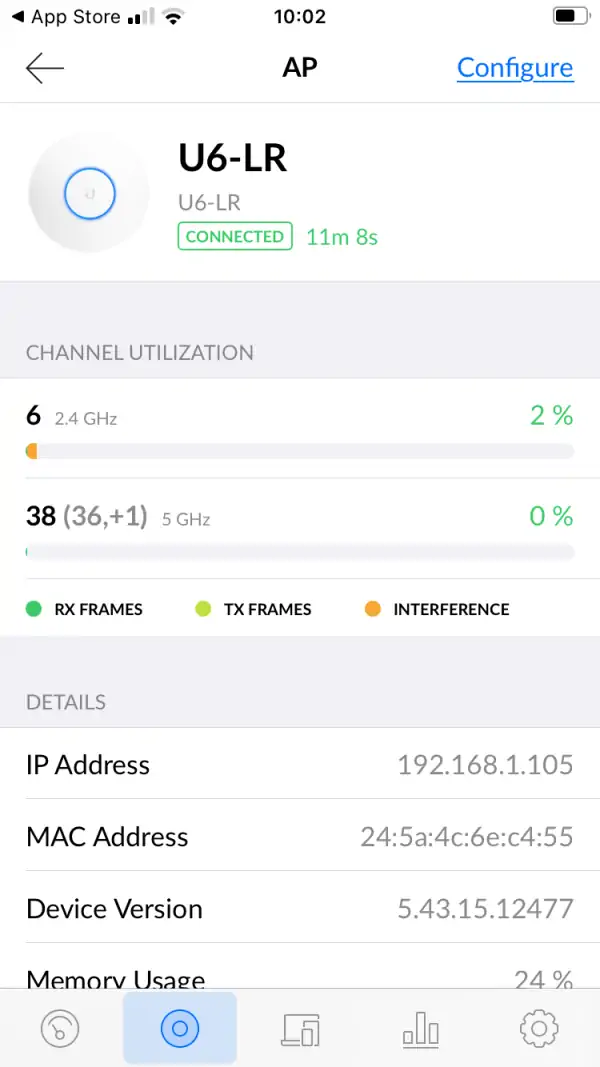Image resolution: width=600 pixels, height=1067 pixels.
Task: Select the devices tab with ring icon
Action: coord(180,1028)
